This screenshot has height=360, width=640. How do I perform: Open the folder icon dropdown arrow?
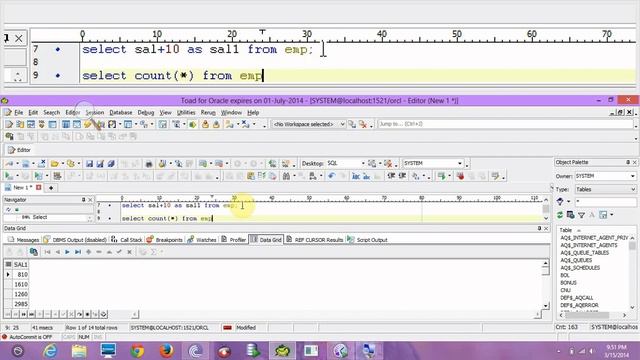click(x=62, y=164)
